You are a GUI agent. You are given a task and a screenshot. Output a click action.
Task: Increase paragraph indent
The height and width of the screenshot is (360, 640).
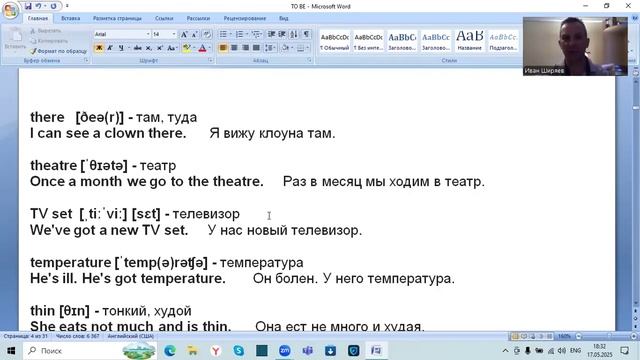pyautogui.click(x=282, y=34)
